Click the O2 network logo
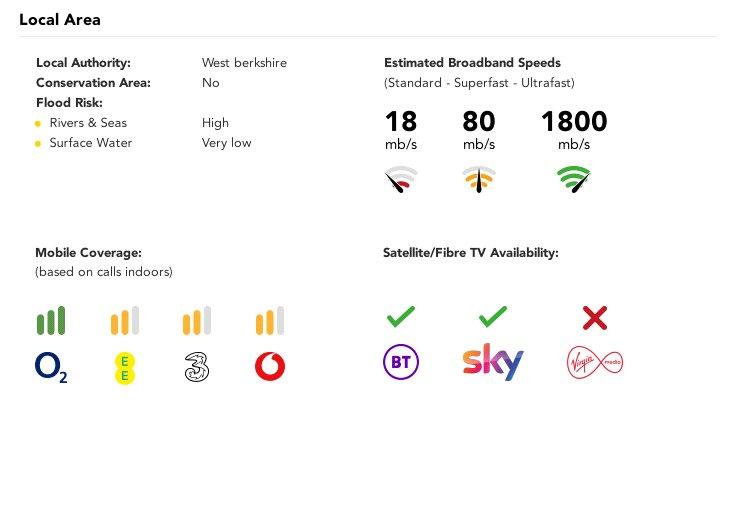 [51, 367]
